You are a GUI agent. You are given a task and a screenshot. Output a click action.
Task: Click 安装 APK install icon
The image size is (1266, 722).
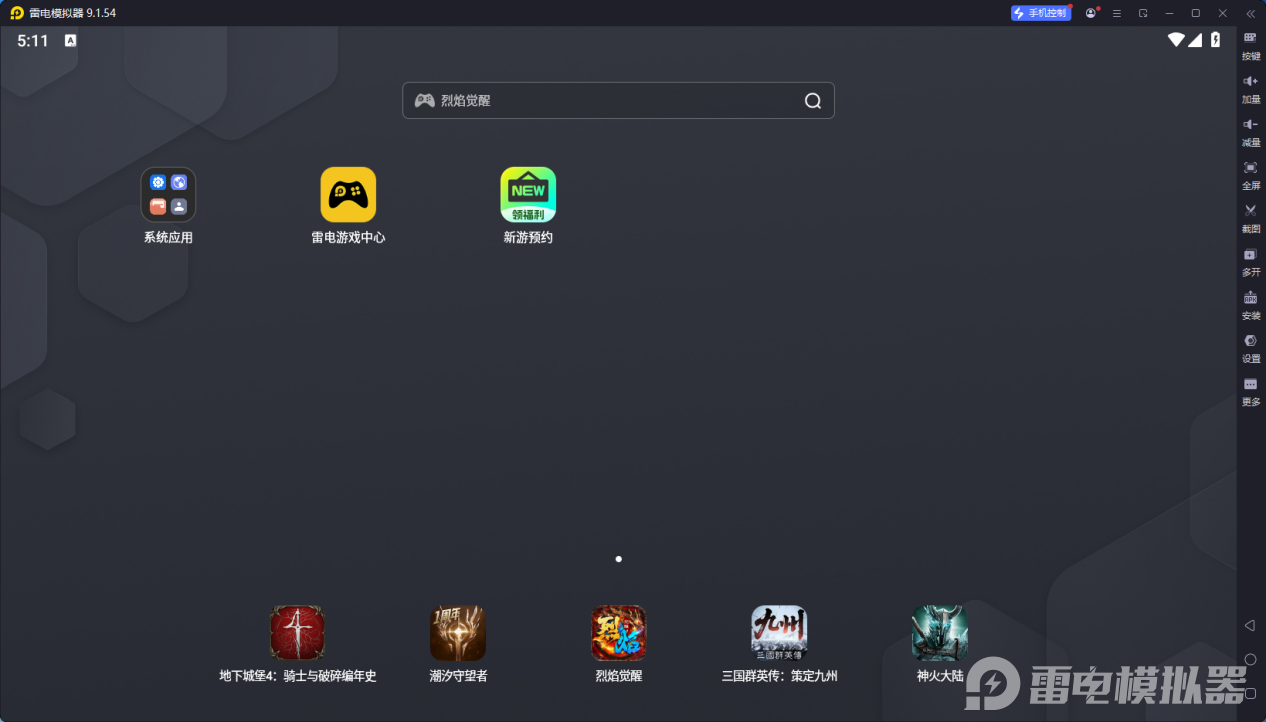coord(1250,304)
